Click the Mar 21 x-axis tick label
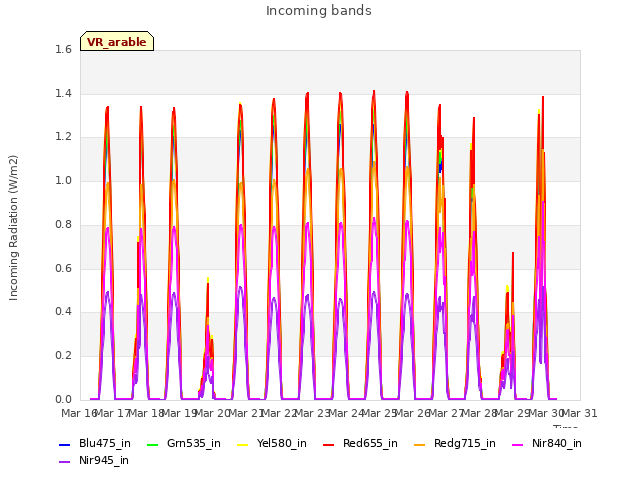Screen dimensions: 640x480 pos(246,413)
